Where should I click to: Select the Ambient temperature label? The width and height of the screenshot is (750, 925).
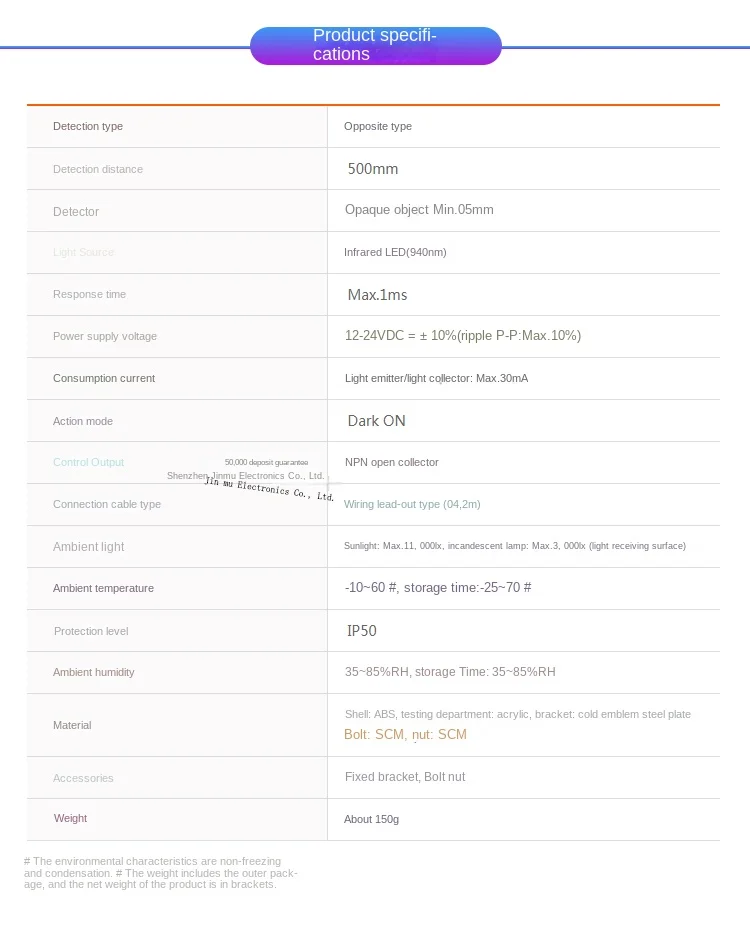pyautogui.click(x=103, y=588)
